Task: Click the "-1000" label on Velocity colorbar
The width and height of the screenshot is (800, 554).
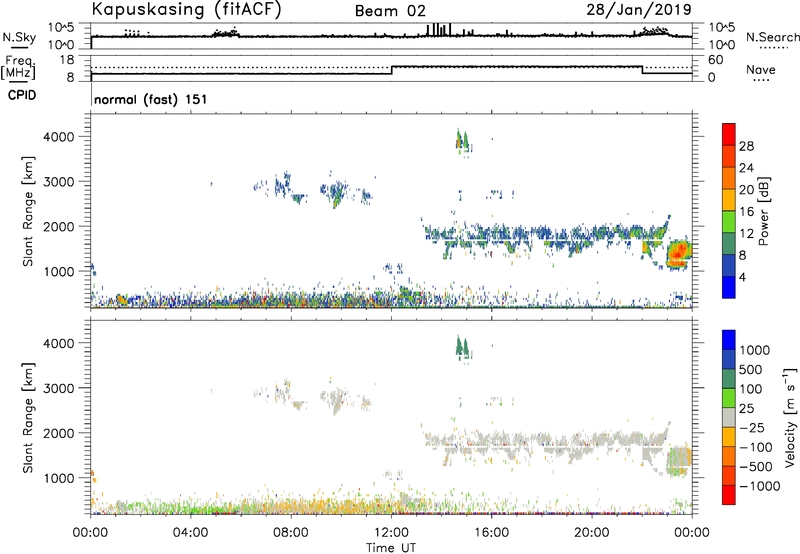Action: 759,486
